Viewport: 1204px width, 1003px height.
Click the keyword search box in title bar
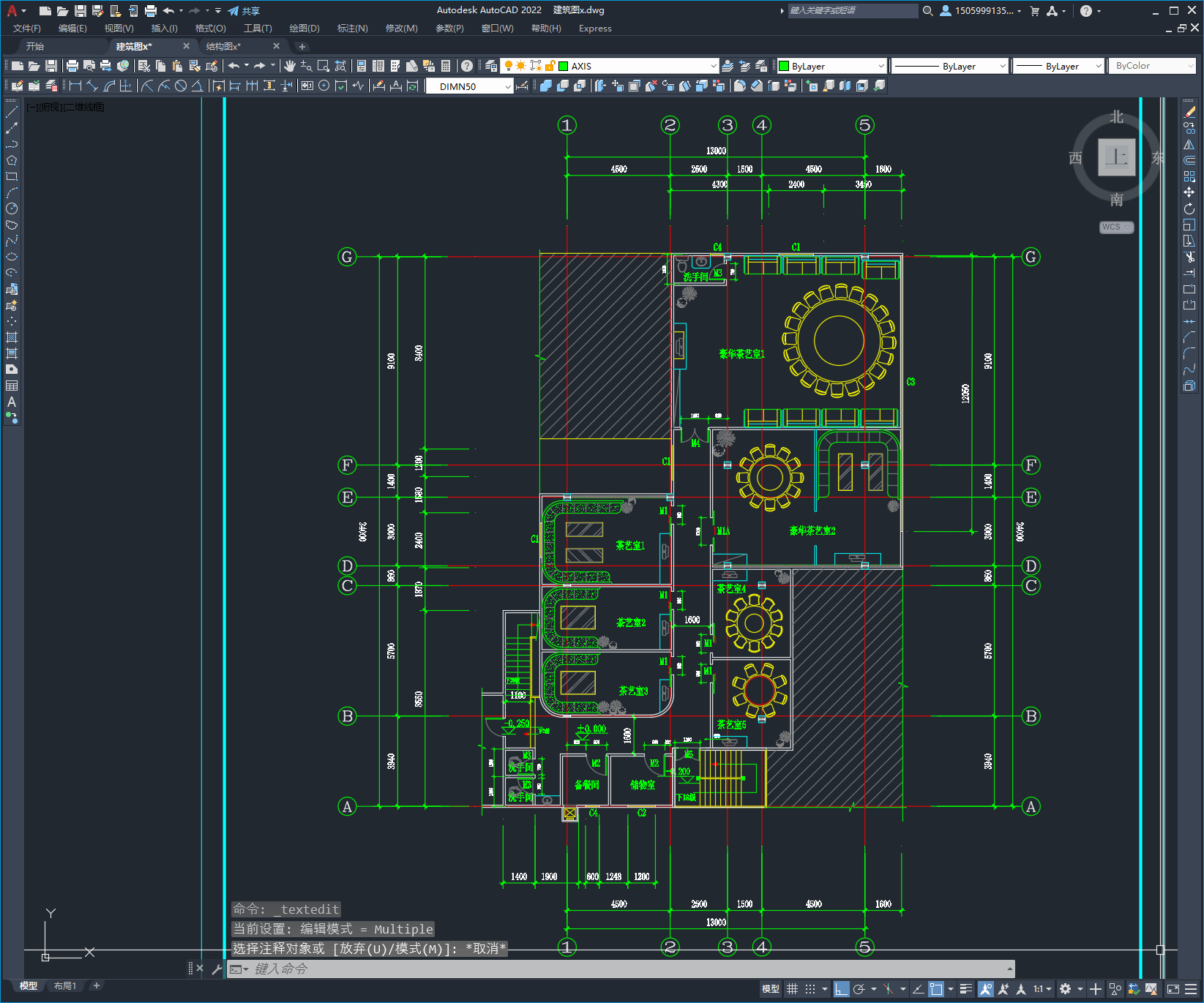853,11
